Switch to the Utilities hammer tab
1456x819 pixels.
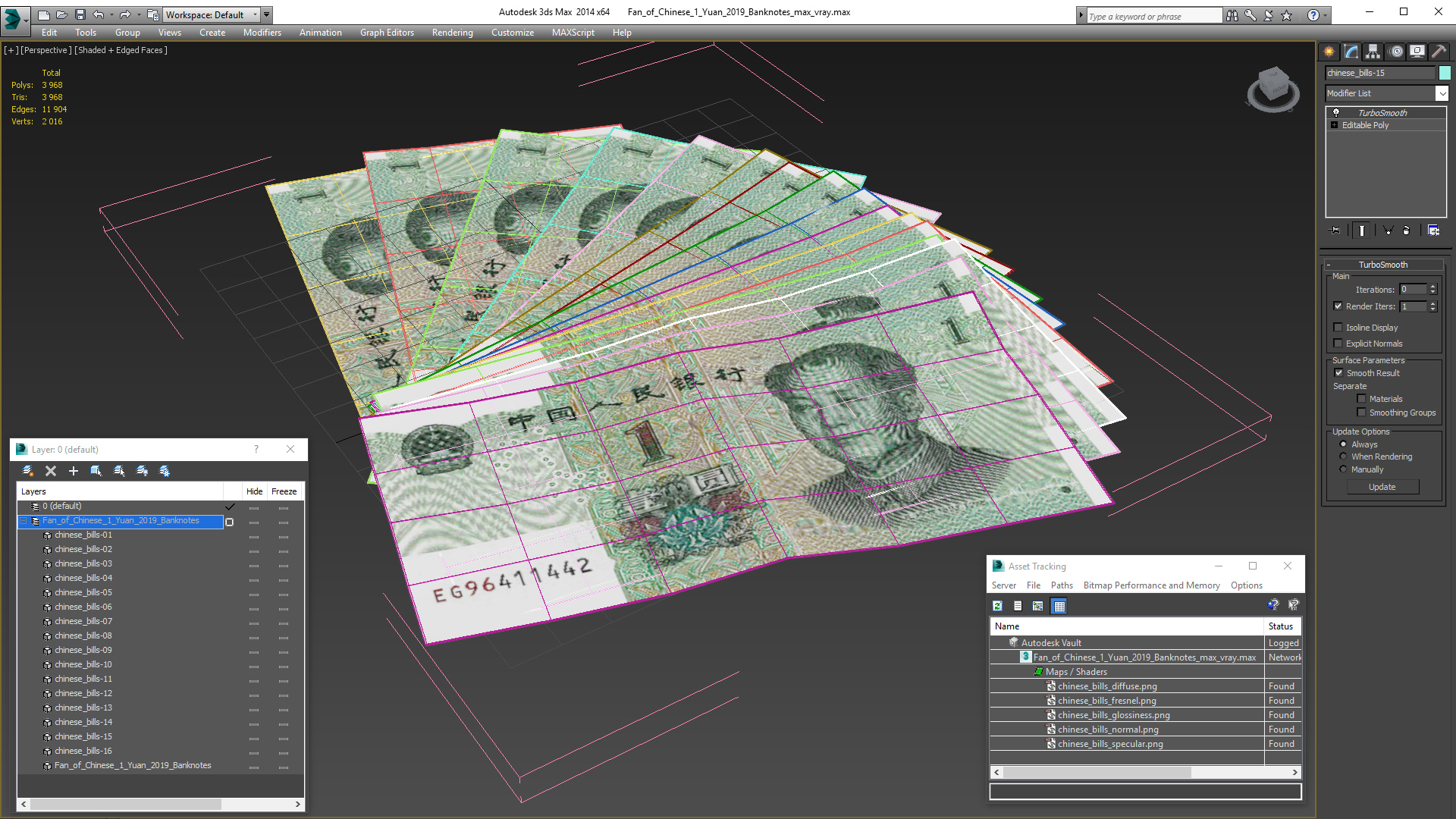click(1439, 52)
